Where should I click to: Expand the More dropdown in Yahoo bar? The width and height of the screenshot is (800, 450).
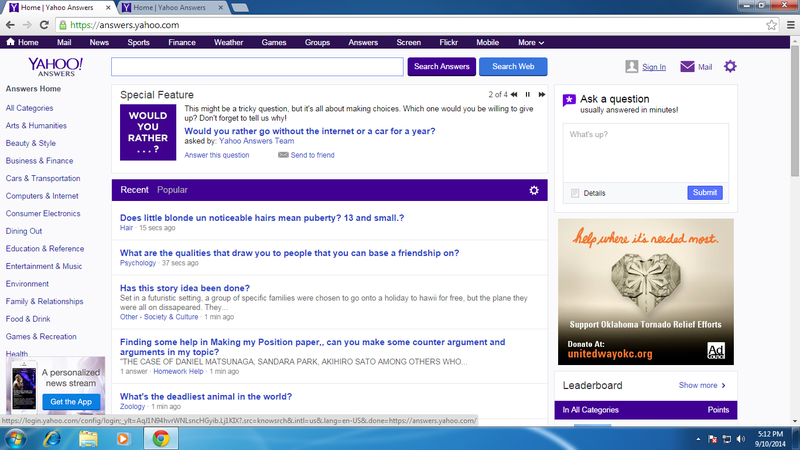[x=531, y=42]
